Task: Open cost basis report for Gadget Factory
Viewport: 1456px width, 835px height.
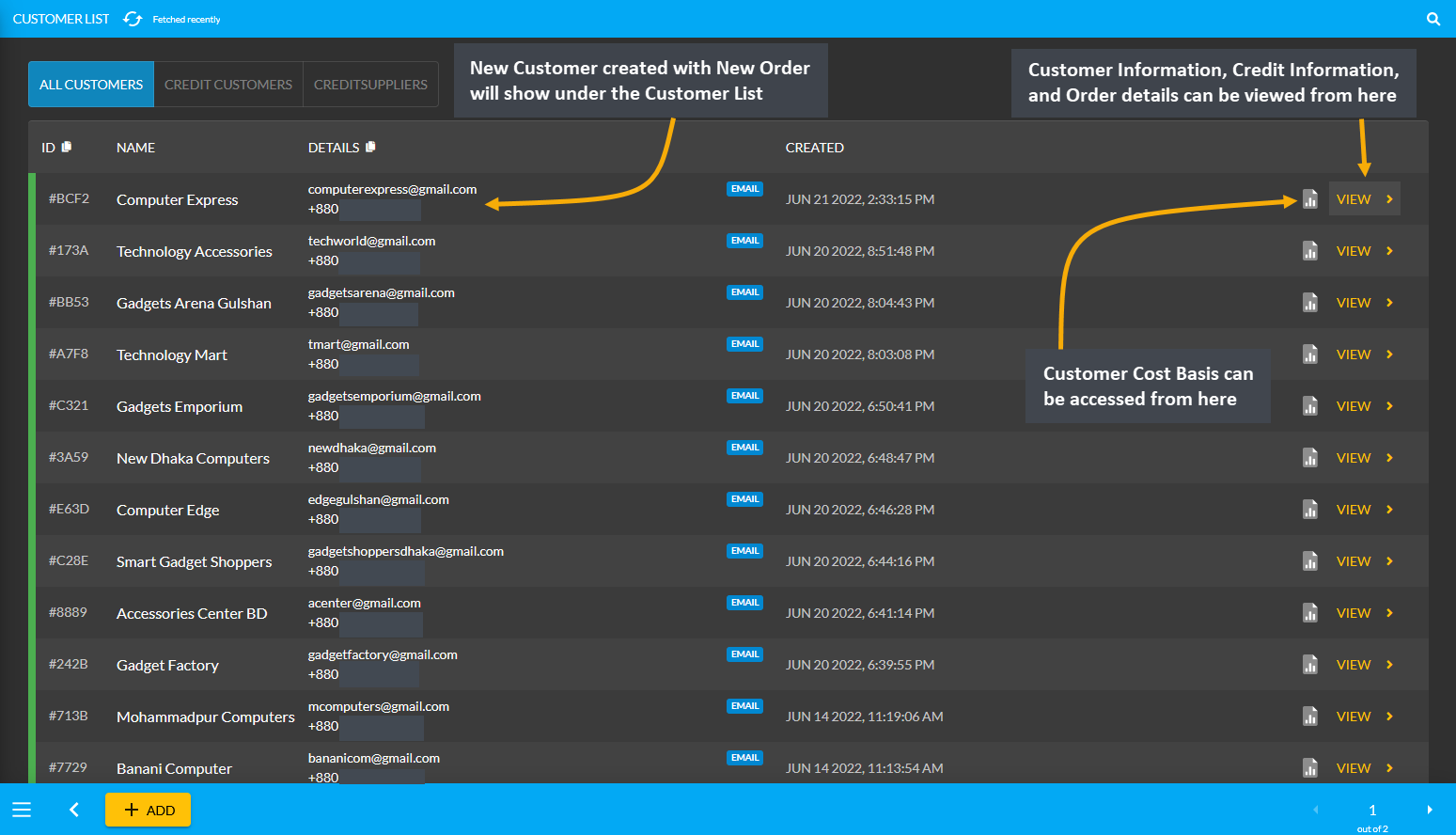Action: tap(1310, 665)
